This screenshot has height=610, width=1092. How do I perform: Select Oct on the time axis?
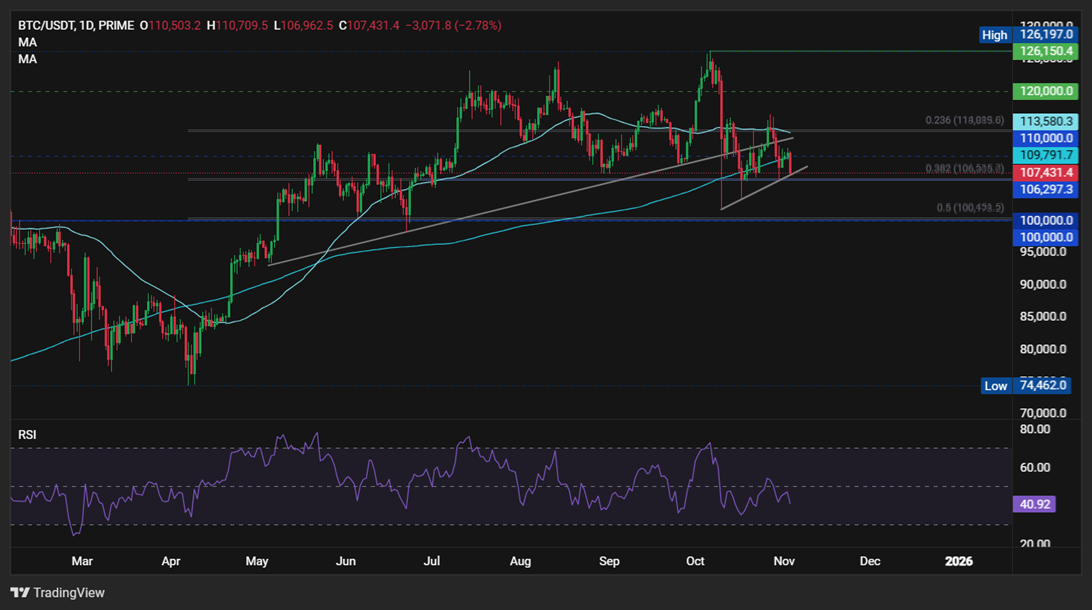point(695,562)
